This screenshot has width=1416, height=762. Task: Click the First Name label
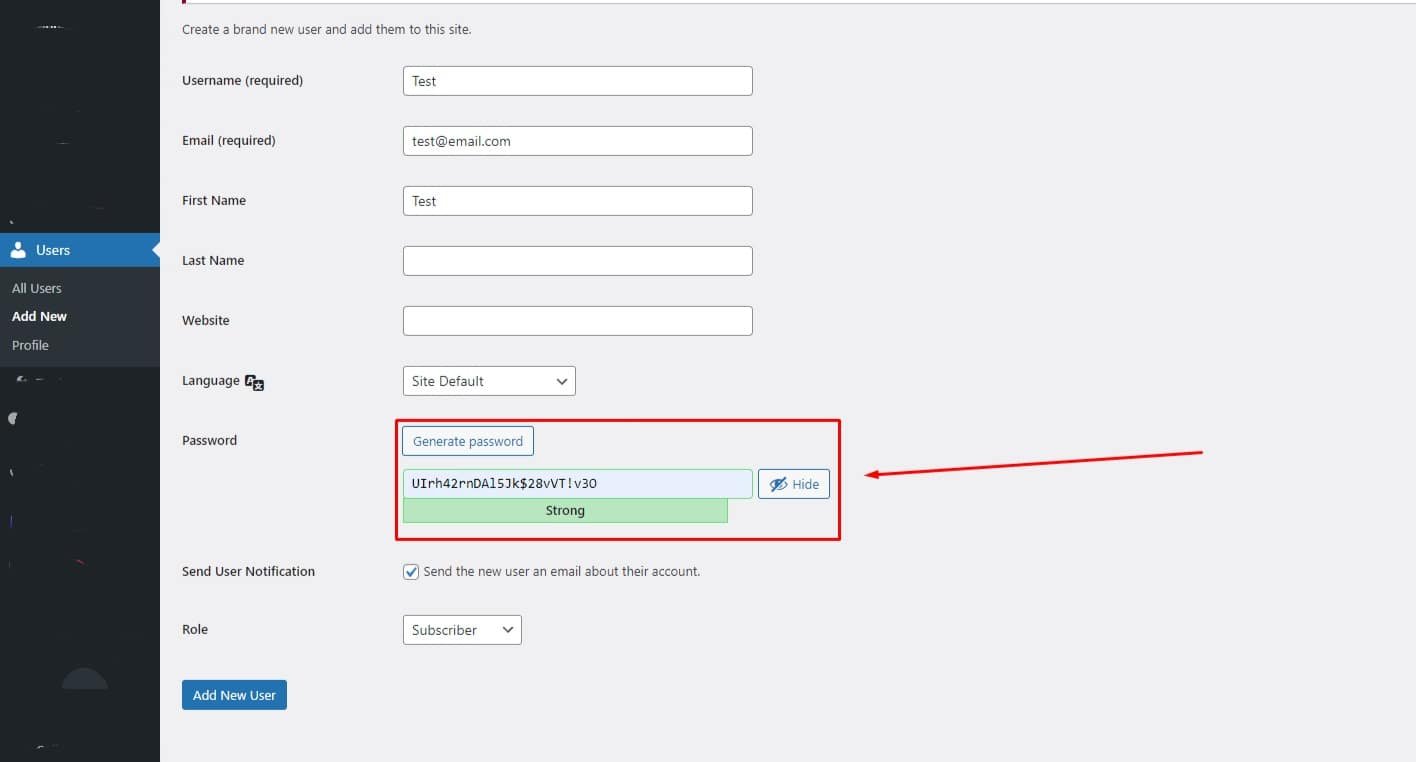[214, 200]
